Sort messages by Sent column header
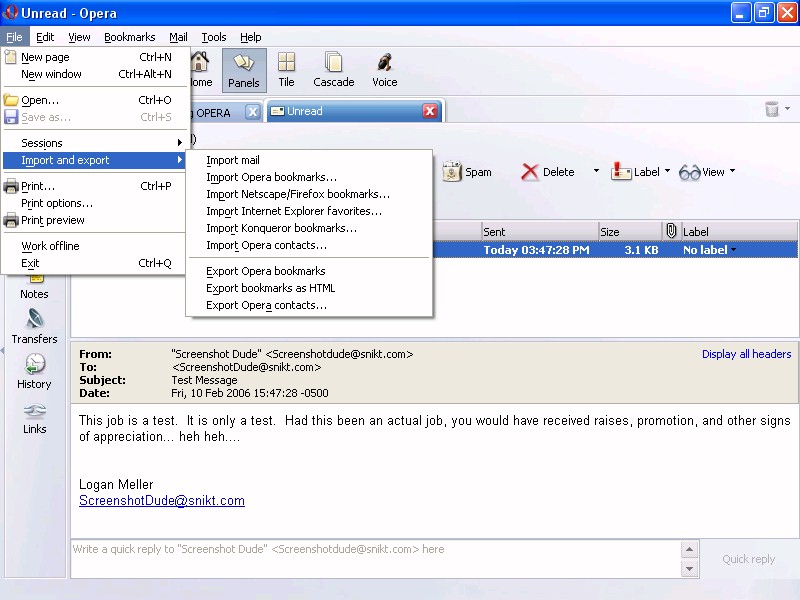Image resolution: width=800 pixels, height=600 pixels. click(x=538, y=232)
